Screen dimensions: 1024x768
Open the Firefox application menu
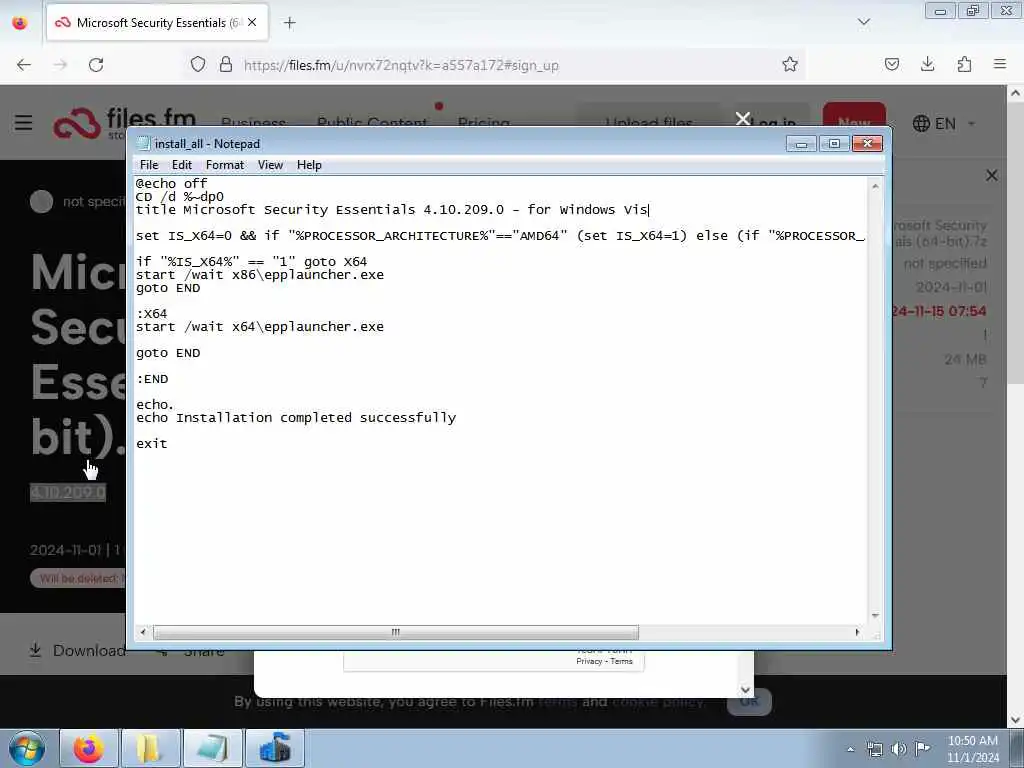tap(999, 65)
